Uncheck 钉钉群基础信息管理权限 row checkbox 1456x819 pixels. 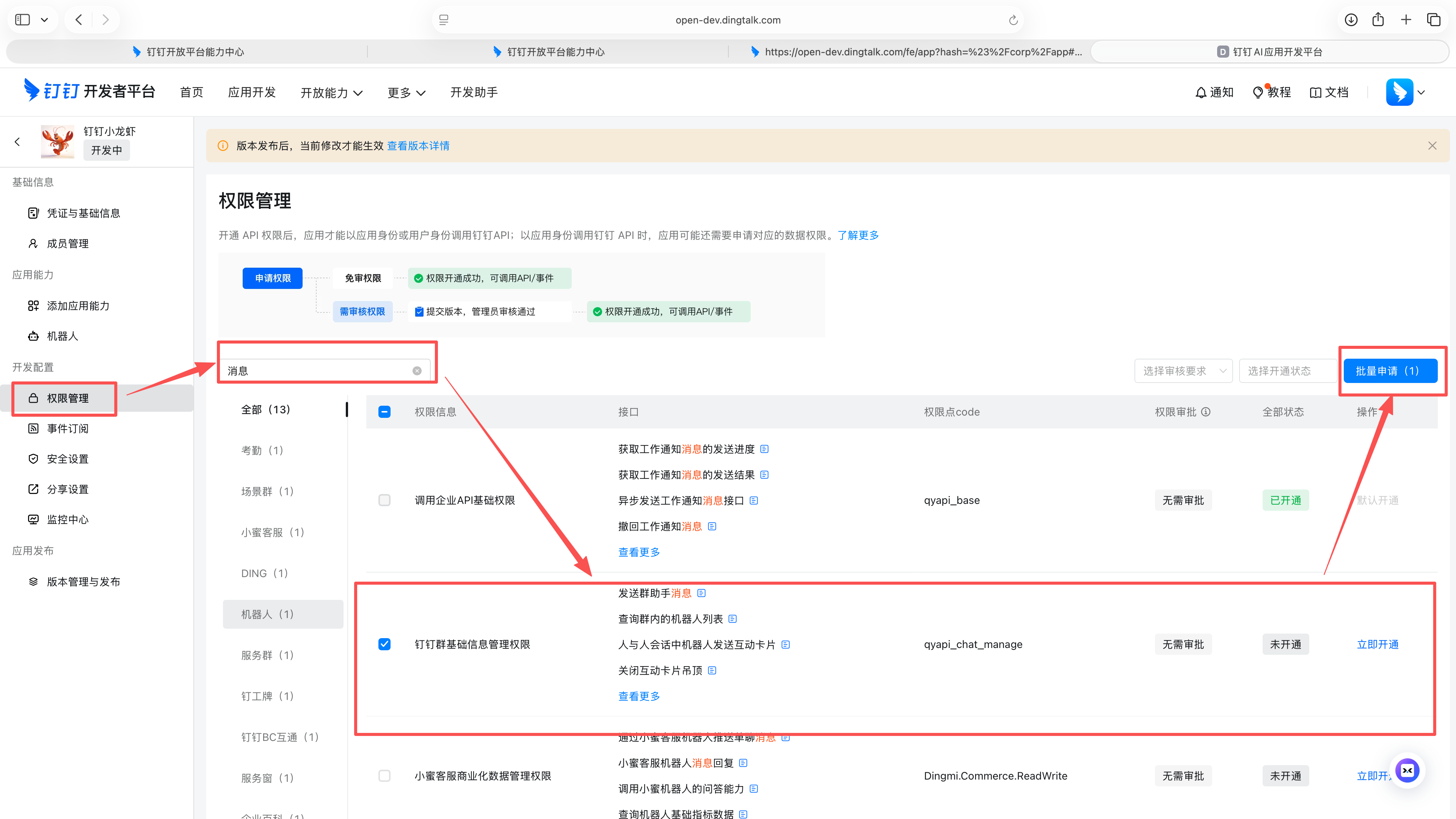[x=384, y=644]
